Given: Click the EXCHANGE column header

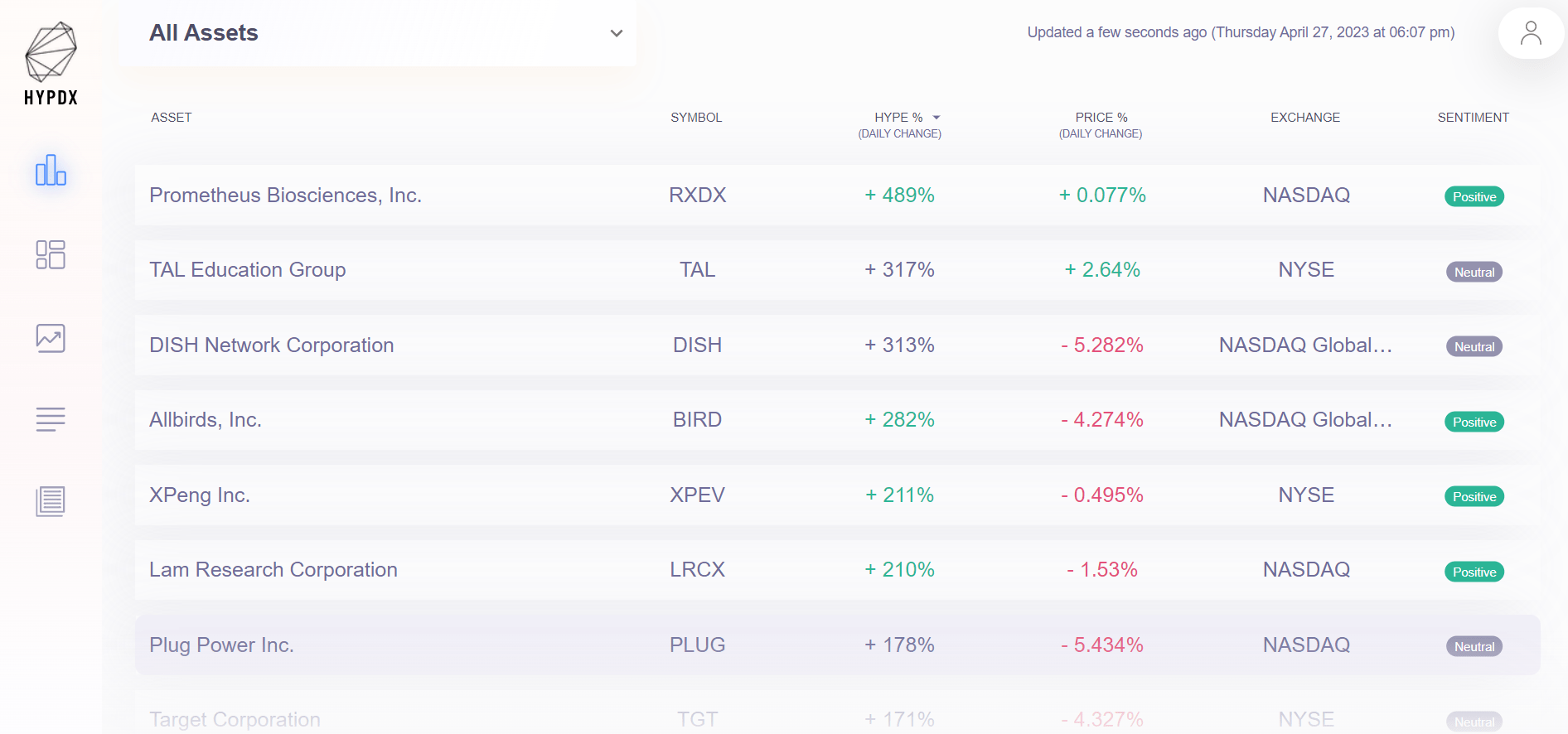Looking at the screenshot, I should tap(1305, 118).
